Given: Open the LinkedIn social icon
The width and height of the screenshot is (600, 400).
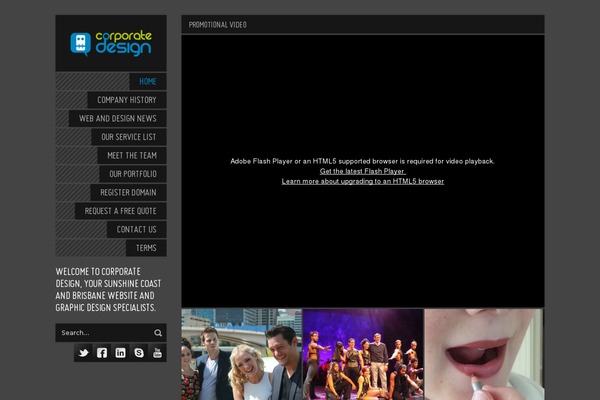Looking at the screenshot, I should tap(120, 353).
